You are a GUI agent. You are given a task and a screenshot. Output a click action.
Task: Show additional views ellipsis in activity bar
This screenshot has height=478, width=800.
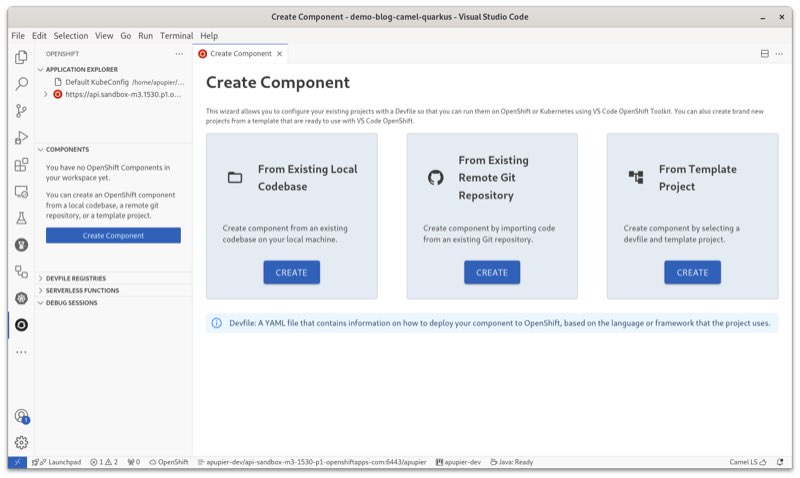(x=21, y=352)
